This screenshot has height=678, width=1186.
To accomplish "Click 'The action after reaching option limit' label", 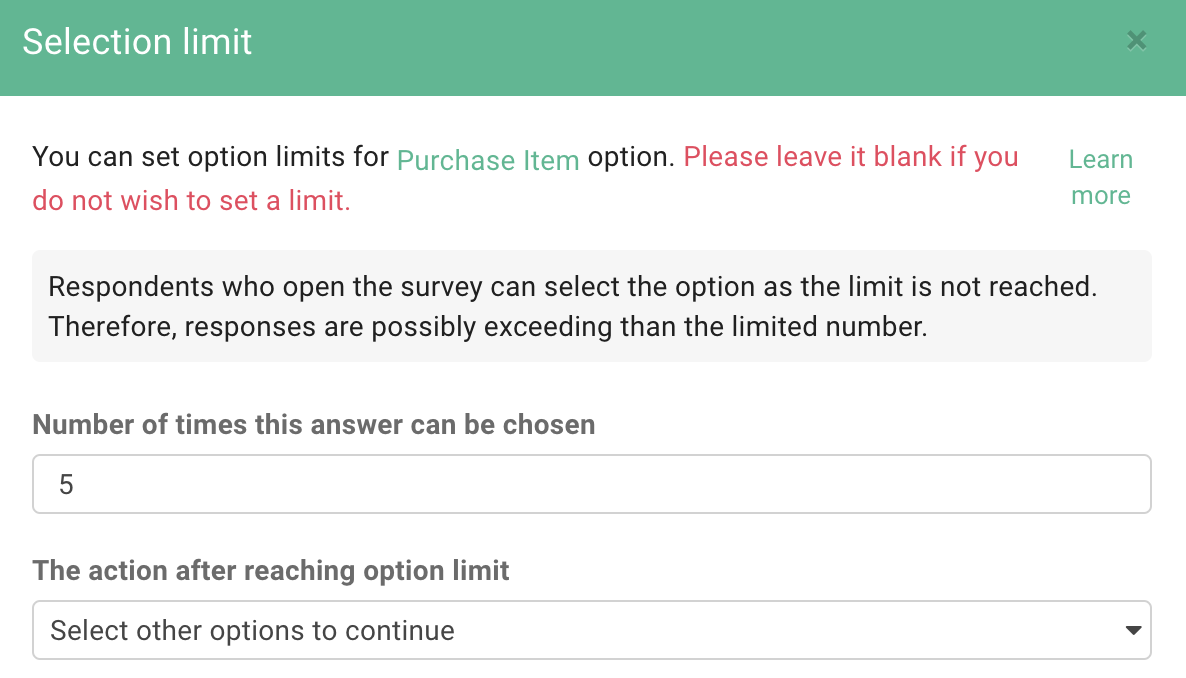I will 271,570.
